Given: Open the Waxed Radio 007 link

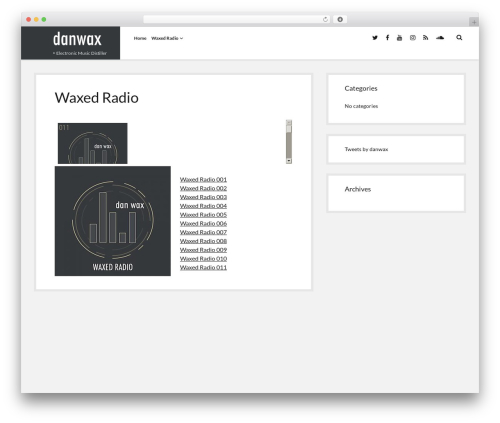Looking at the screenshot, I should click(x=203, y=232).
